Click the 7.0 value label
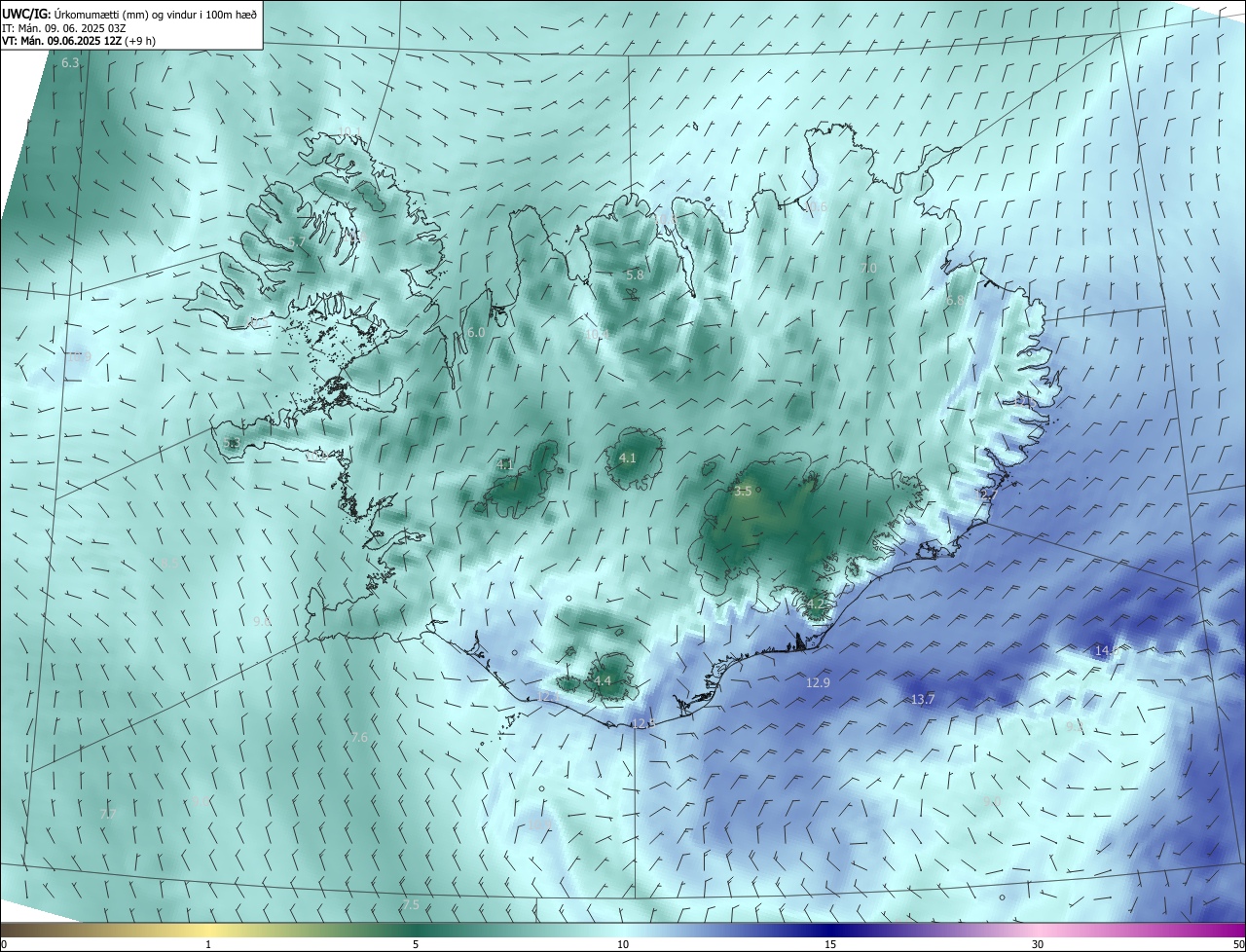The width and height of the screenshot is (1246, 952). (869, 268)
